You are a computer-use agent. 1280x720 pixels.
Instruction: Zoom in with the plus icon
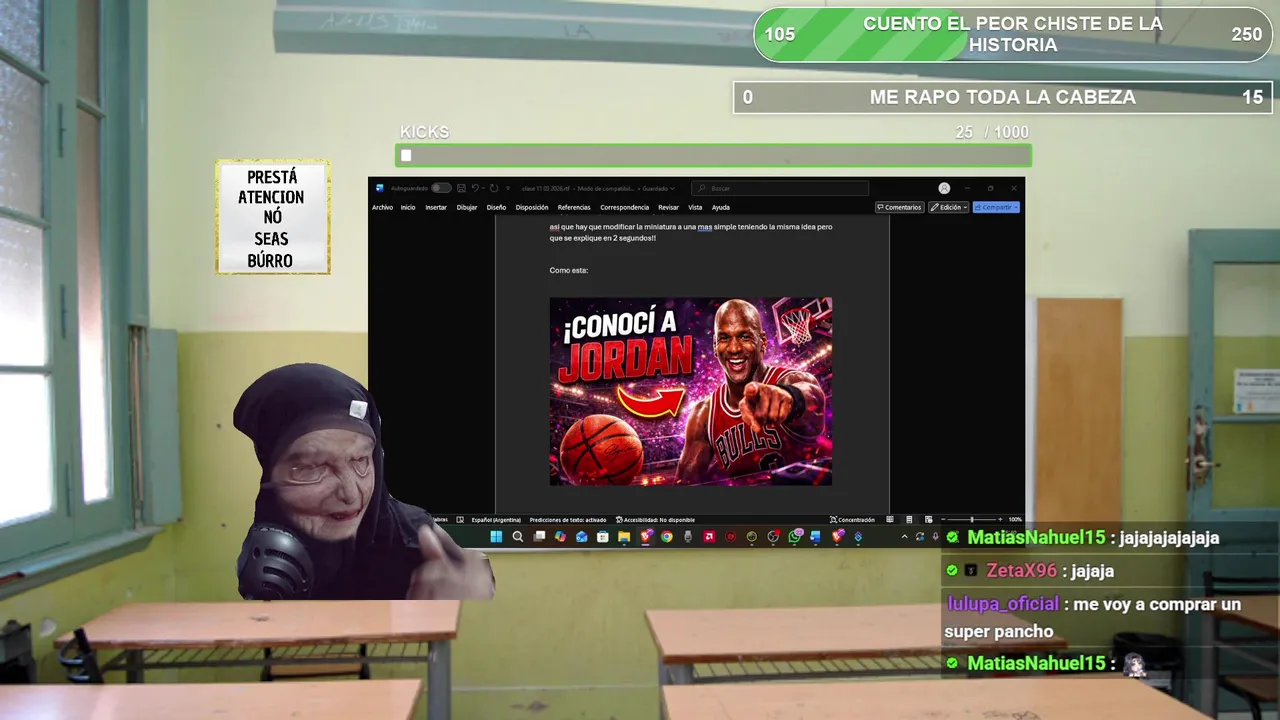point(1000,520)
